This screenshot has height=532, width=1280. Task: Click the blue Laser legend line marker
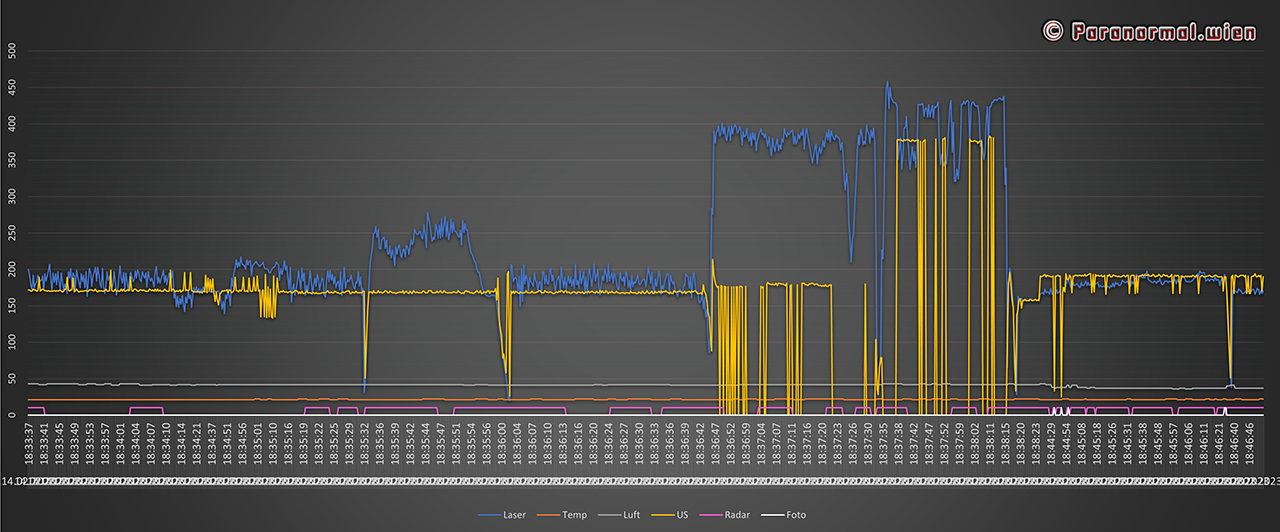491,515
